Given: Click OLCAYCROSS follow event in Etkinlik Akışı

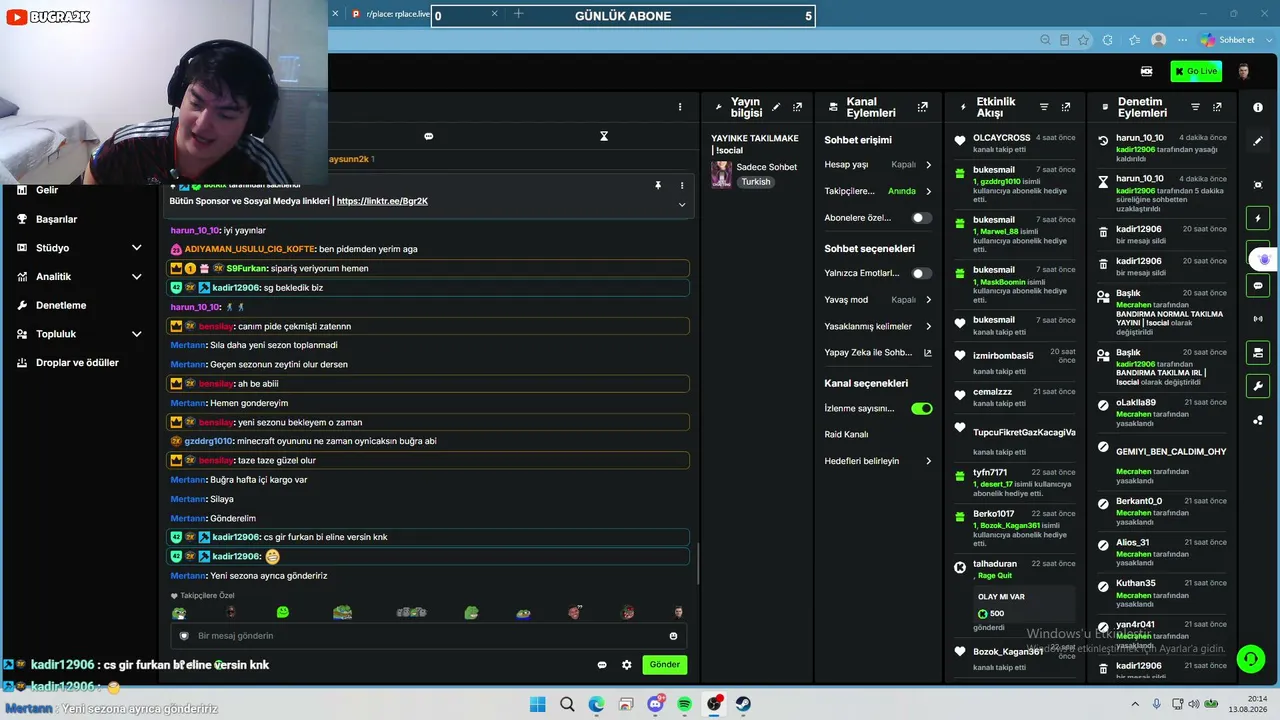Looking at the screenshot, I should (x=1013, y=143).
